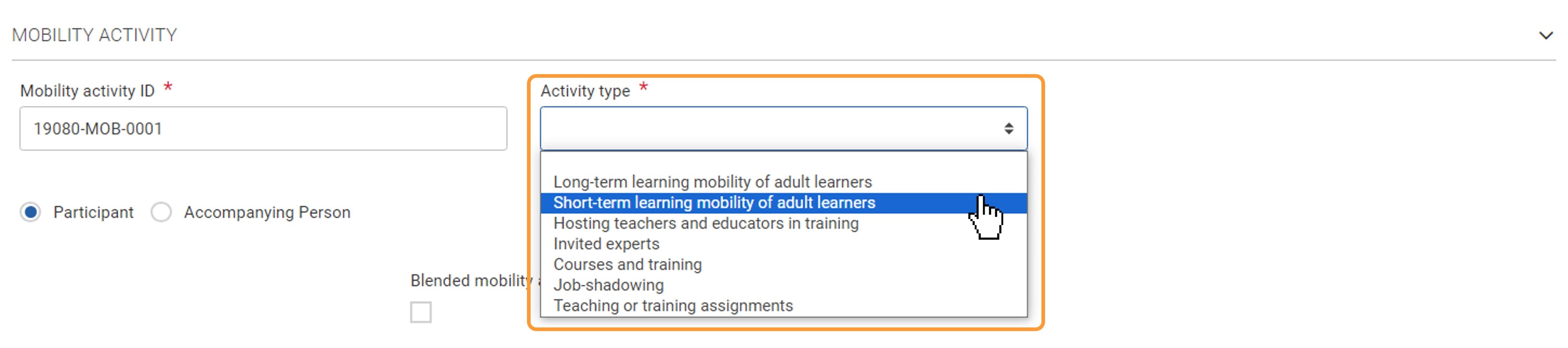Choose the Job-shadowing activity type
Screen dimensions: 1568x348
608,285
